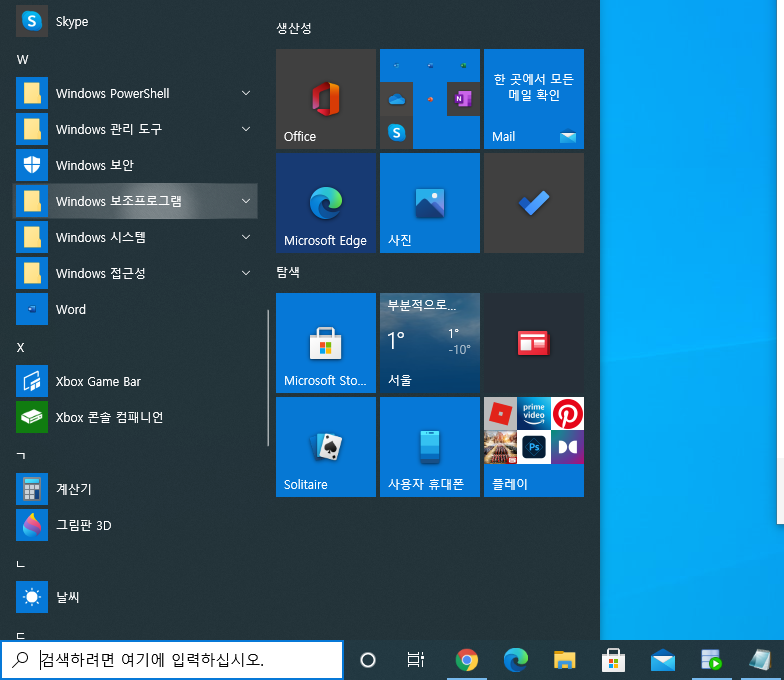Open the To Do checkmark tile
The width and height of the screenshot is (784, 680).
(x=534, y=203)
